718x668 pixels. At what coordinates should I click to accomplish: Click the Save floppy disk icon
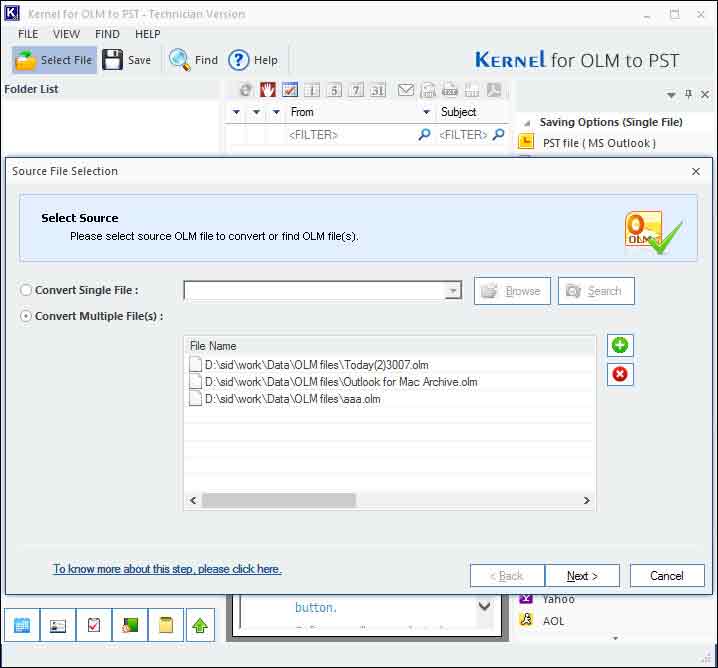click(x=112, y=60)
